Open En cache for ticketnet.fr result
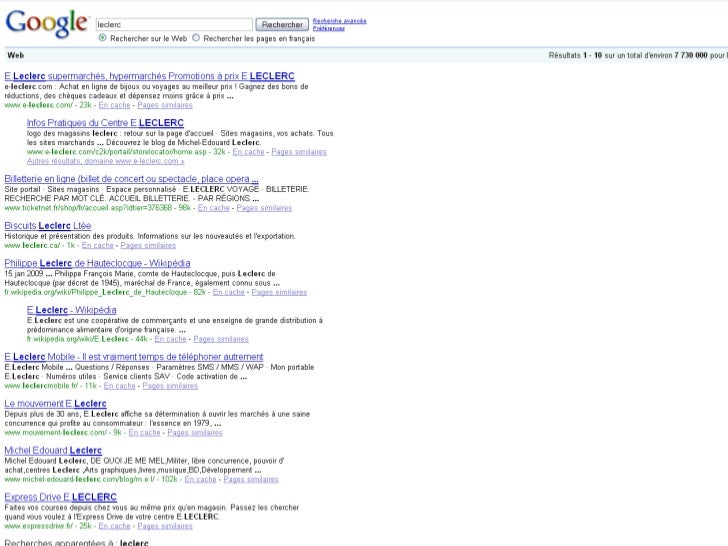728x546 pixels. (x=214, y=208)
